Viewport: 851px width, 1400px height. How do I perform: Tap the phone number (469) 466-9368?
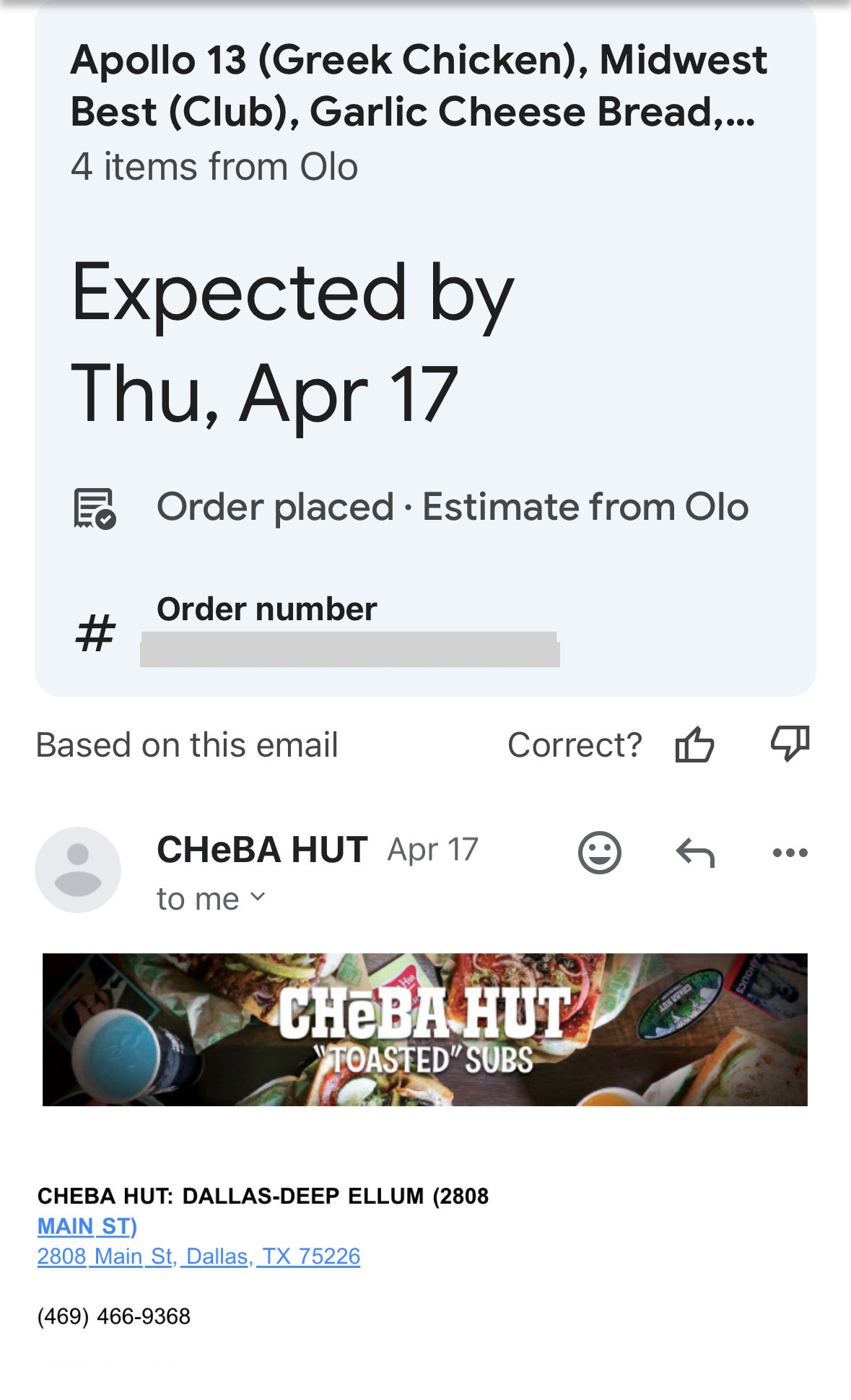pyautogui.click(x=114, y=1316)
